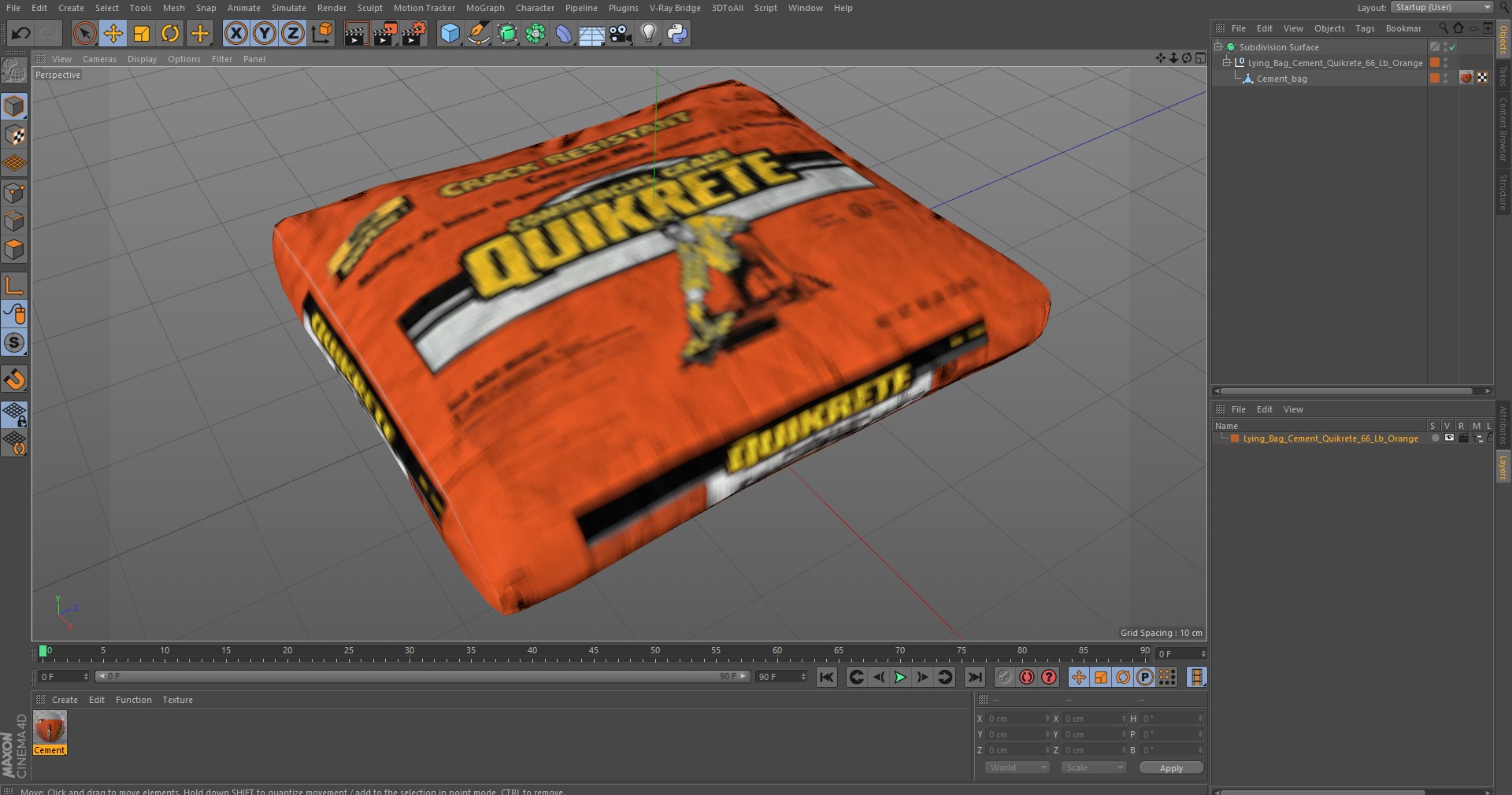Viewport: 1512px width, 795px height.
Task: Select Points mode
Action: [x=14, y=193]
